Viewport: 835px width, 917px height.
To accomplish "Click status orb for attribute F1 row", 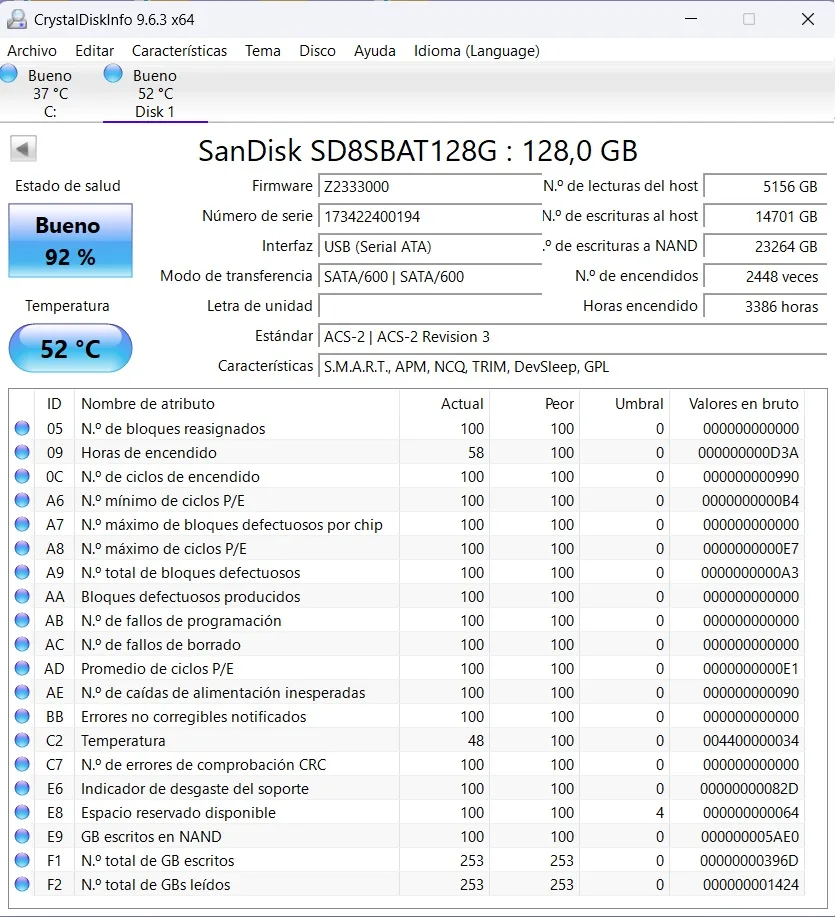I will click(x=22, y=860).
